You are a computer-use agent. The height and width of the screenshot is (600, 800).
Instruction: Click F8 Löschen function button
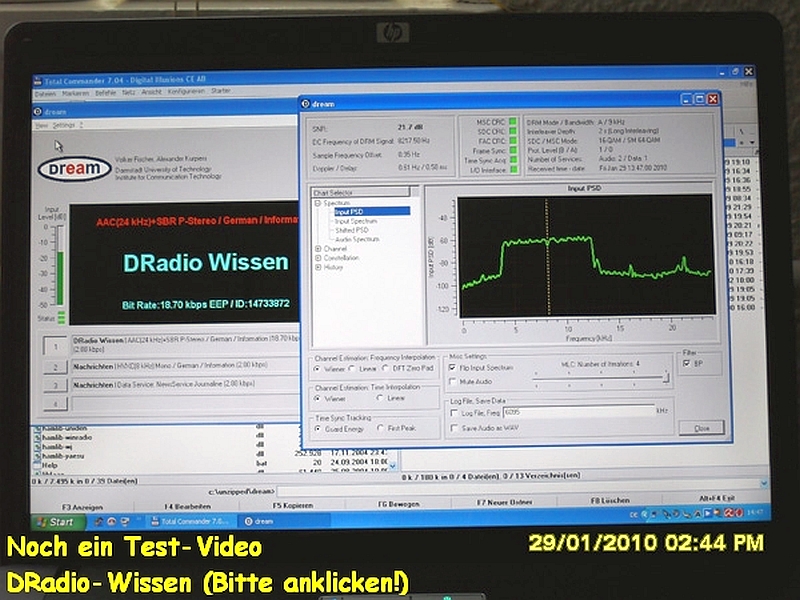coord(610,501)
